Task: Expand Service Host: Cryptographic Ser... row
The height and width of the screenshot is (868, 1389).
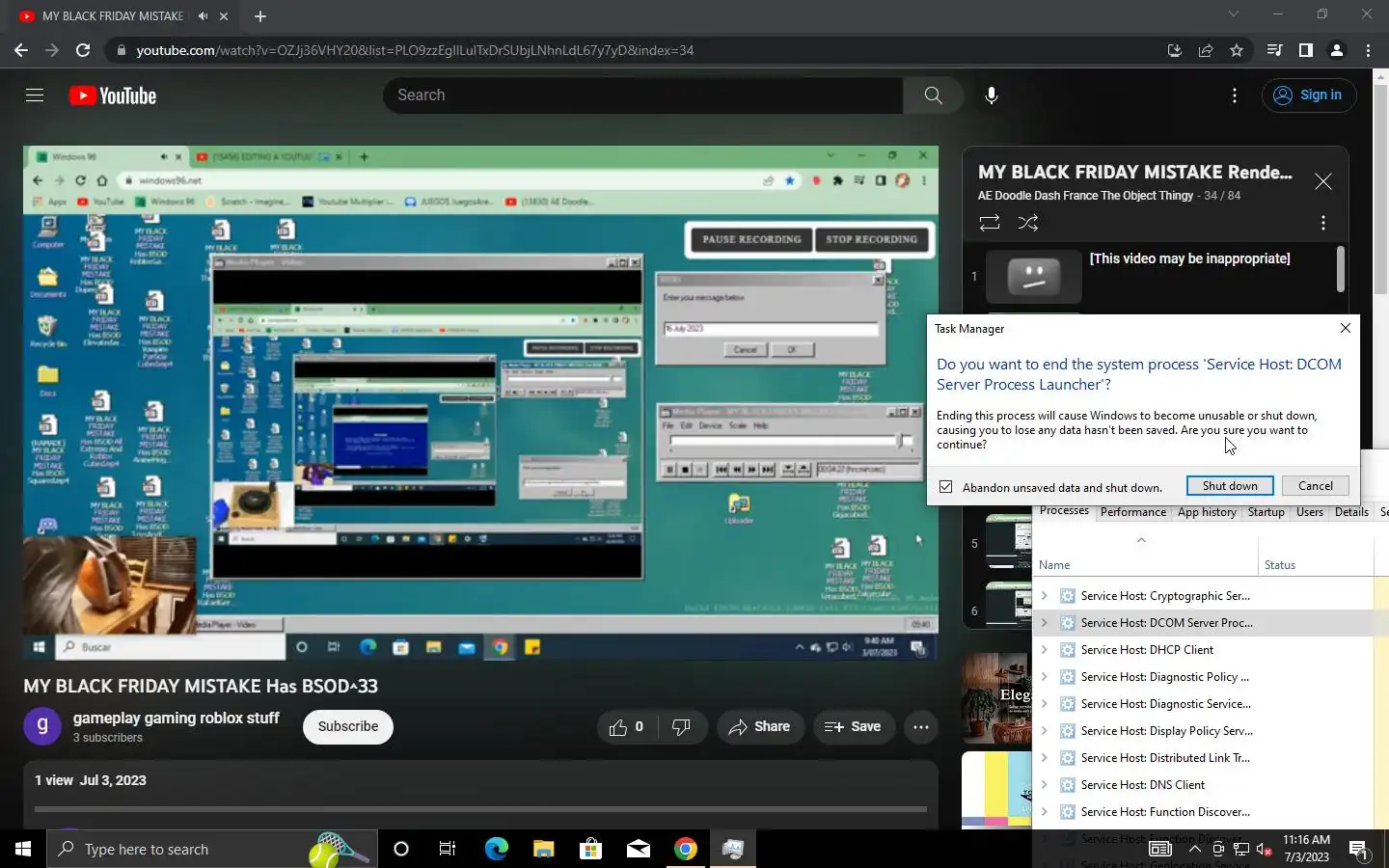Action: (x=1044, y=596)
